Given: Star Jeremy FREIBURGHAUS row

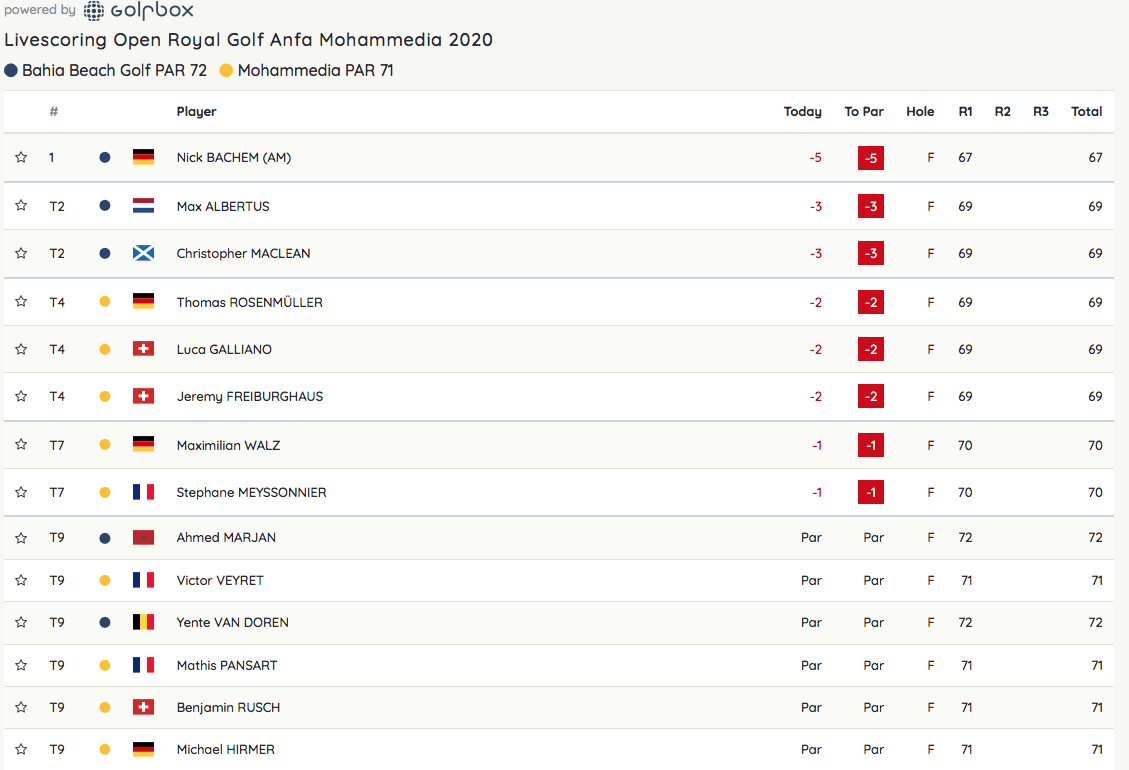Looking at the screenshot, I should (21, 396).
